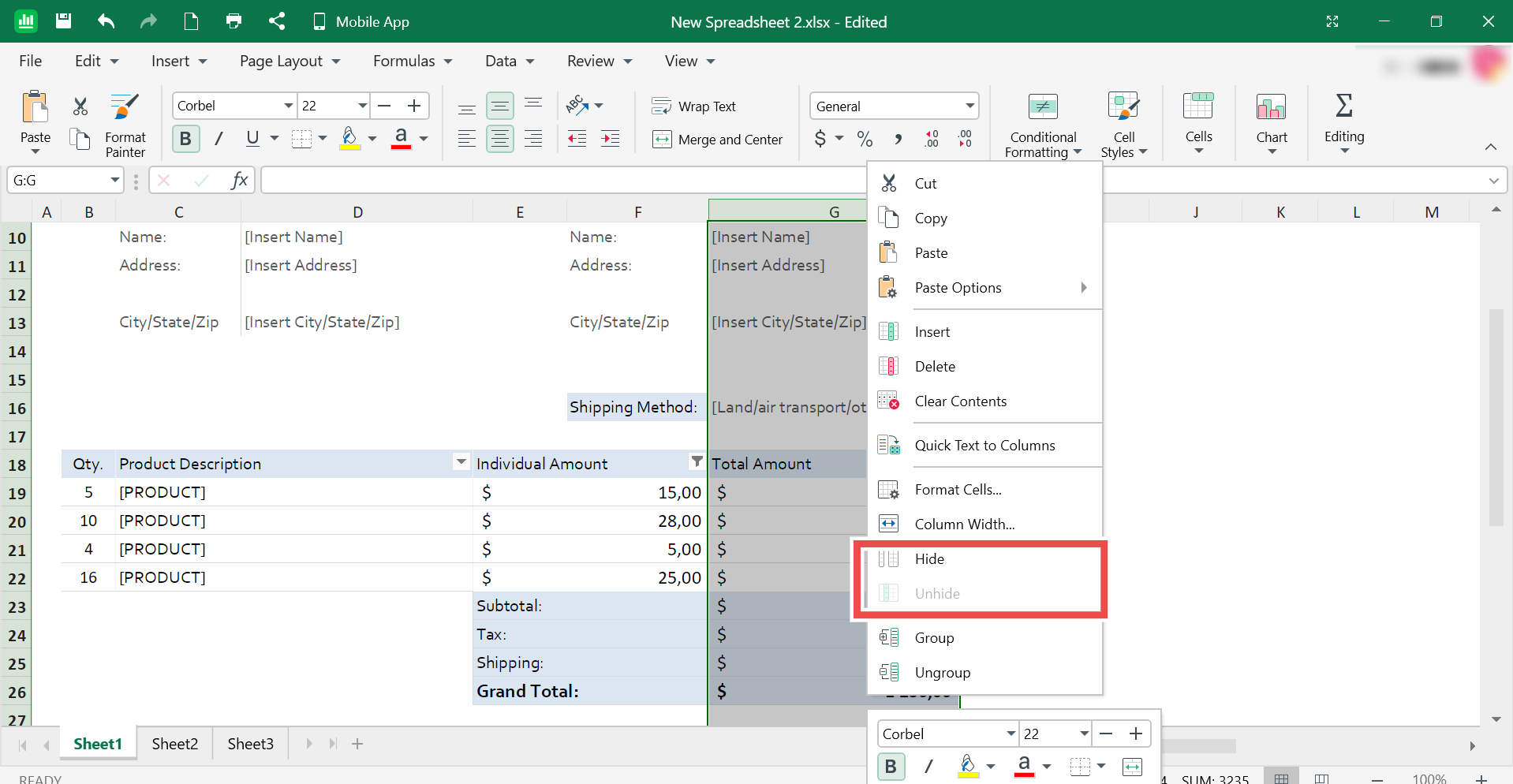This screenshot has width=1513, height=784.
Task: Toggle Wrap Text
Action: tap(694, 106)
